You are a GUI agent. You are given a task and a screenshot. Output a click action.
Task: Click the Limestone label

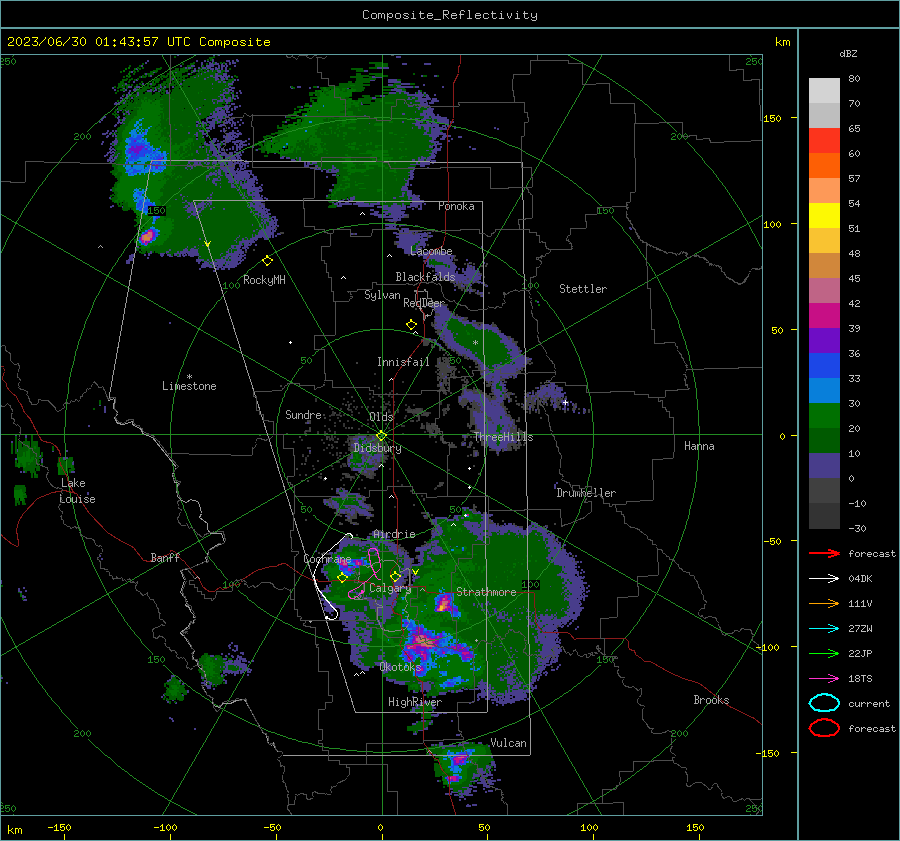coord(189,386)
